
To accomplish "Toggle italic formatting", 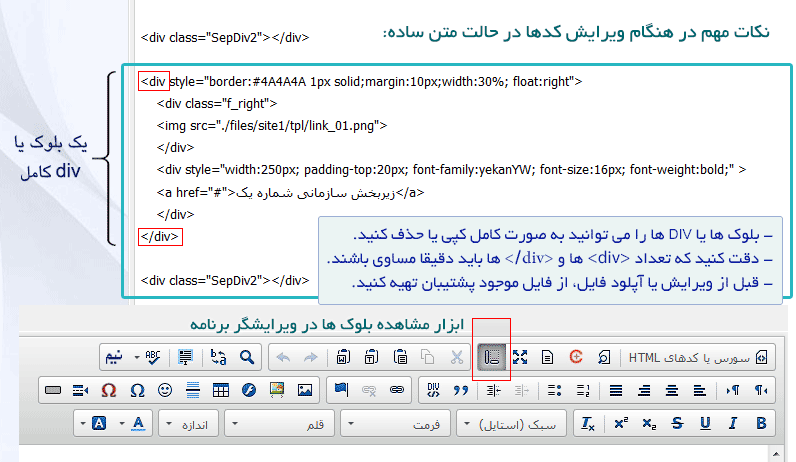I will [733, 423].
